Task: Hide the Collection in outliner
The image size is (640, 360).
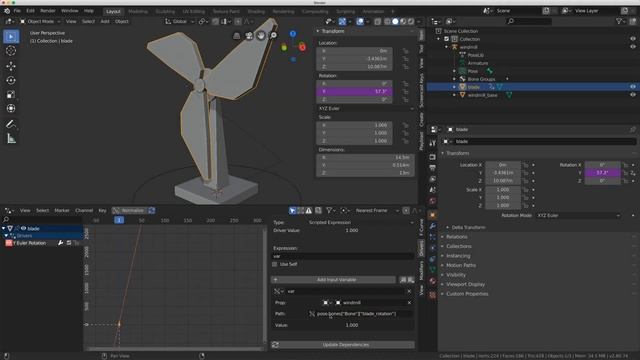Action: pos(632,39)
